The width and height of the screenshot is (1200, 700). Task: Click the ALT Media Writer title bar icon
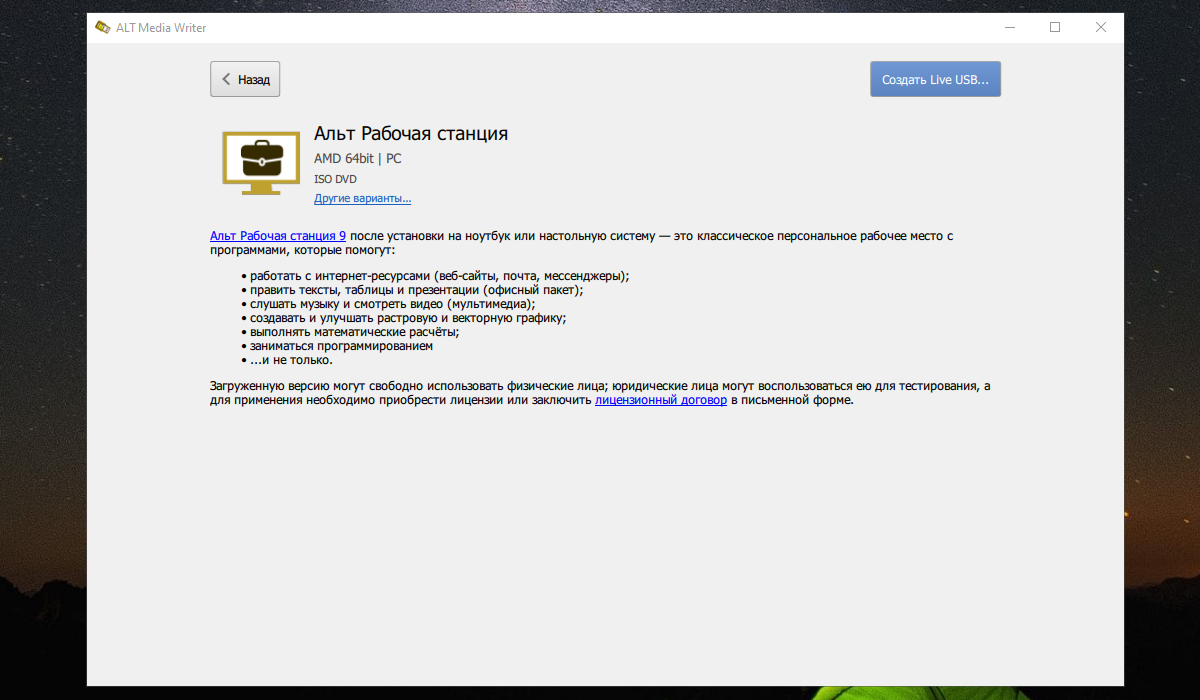[x=102, y=28]
